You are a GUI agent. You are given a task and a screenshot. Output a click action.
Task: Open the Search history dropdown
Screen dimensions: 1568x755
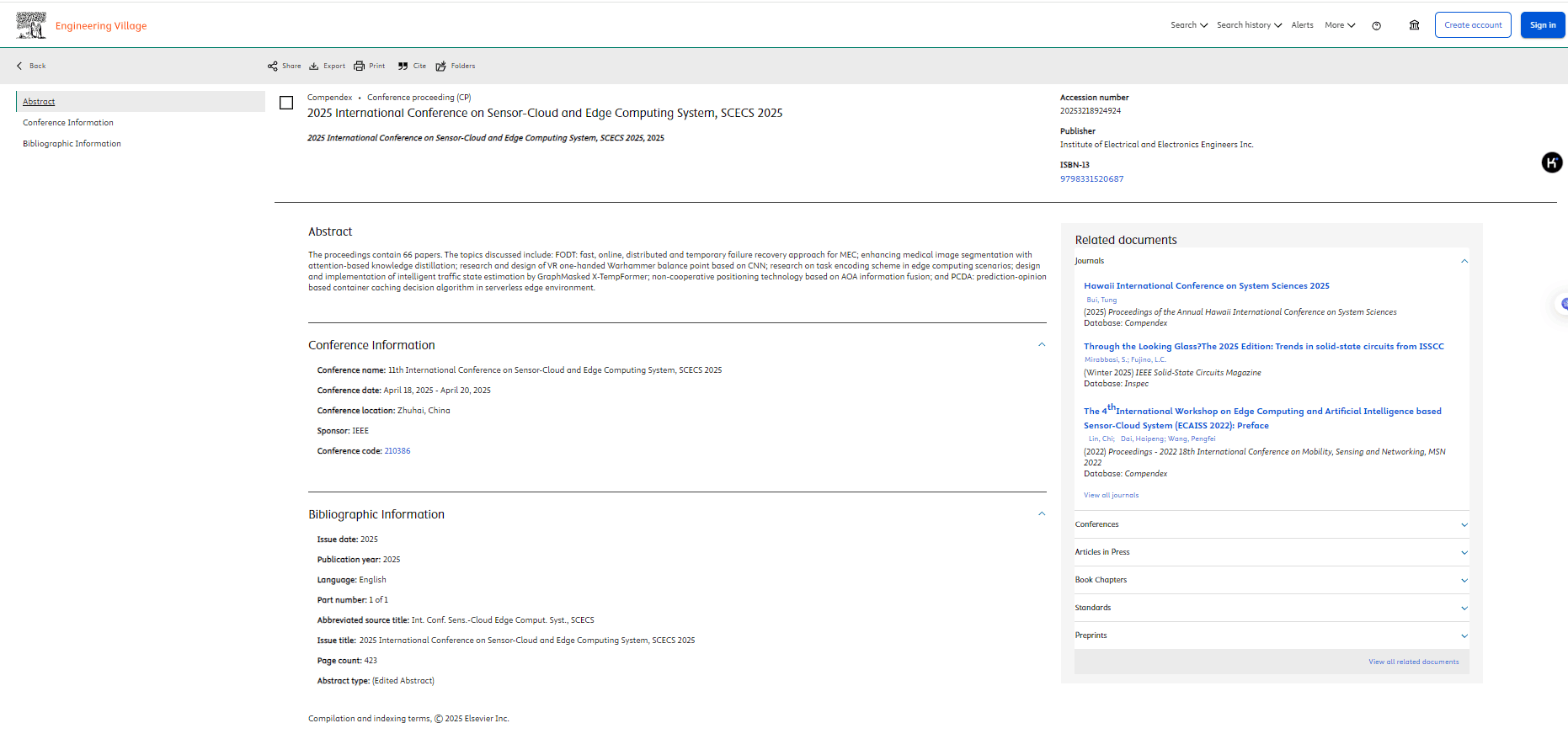point(1249,25)
